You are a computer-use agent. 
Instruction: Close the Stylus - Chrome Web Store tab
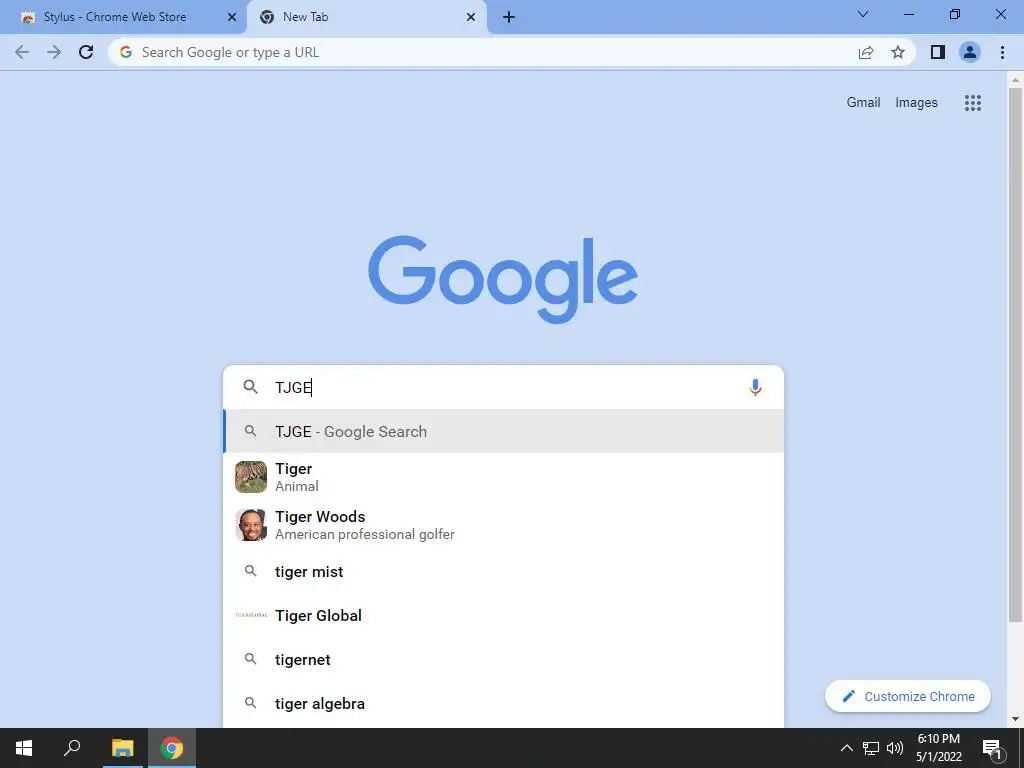click(231, 17)
